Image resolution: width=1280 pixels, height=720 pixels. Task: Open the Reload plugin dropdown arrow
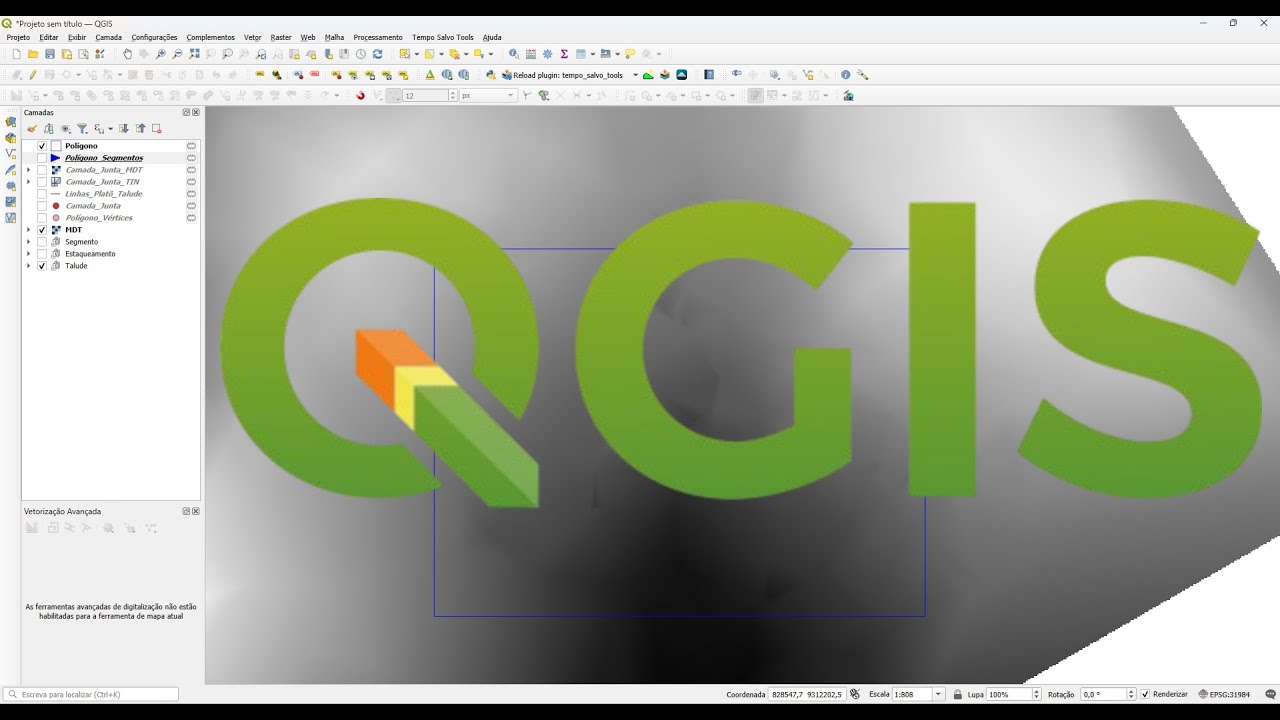point(635,75)
